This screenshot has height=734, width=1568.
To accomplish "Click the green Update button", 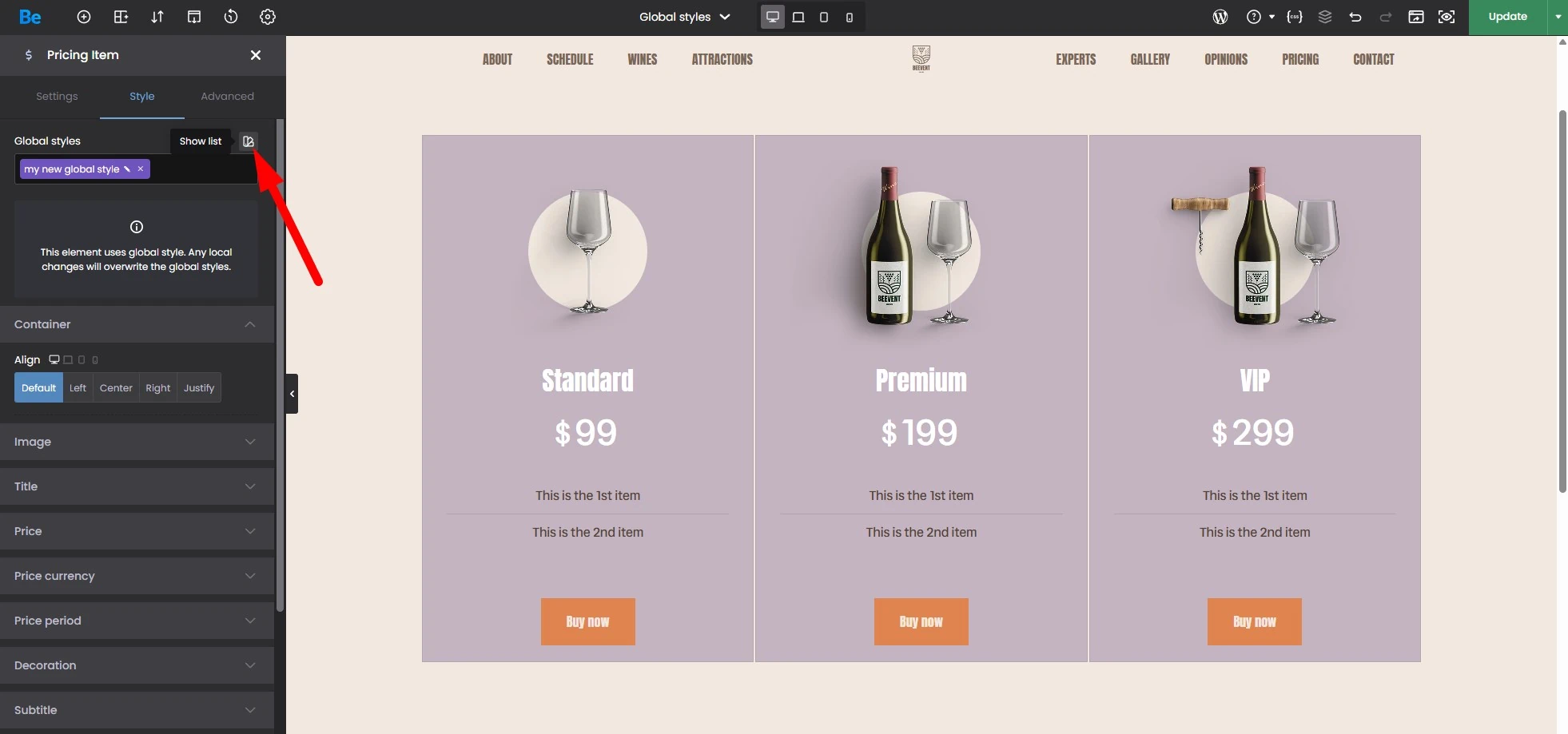I will click(1507, 17).
